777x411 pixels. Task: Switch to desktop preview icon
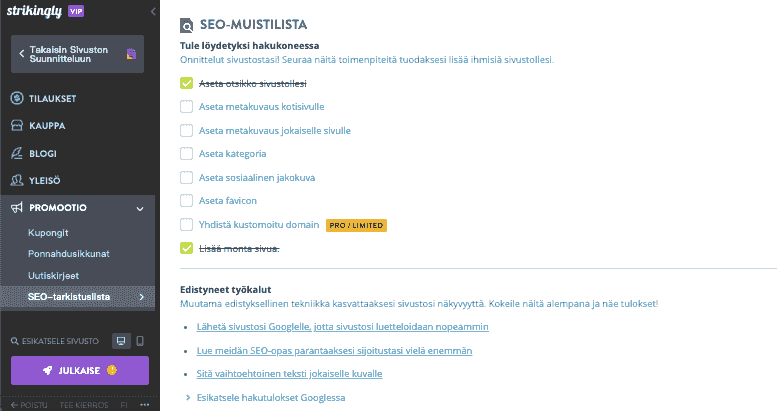click(121, 341)
